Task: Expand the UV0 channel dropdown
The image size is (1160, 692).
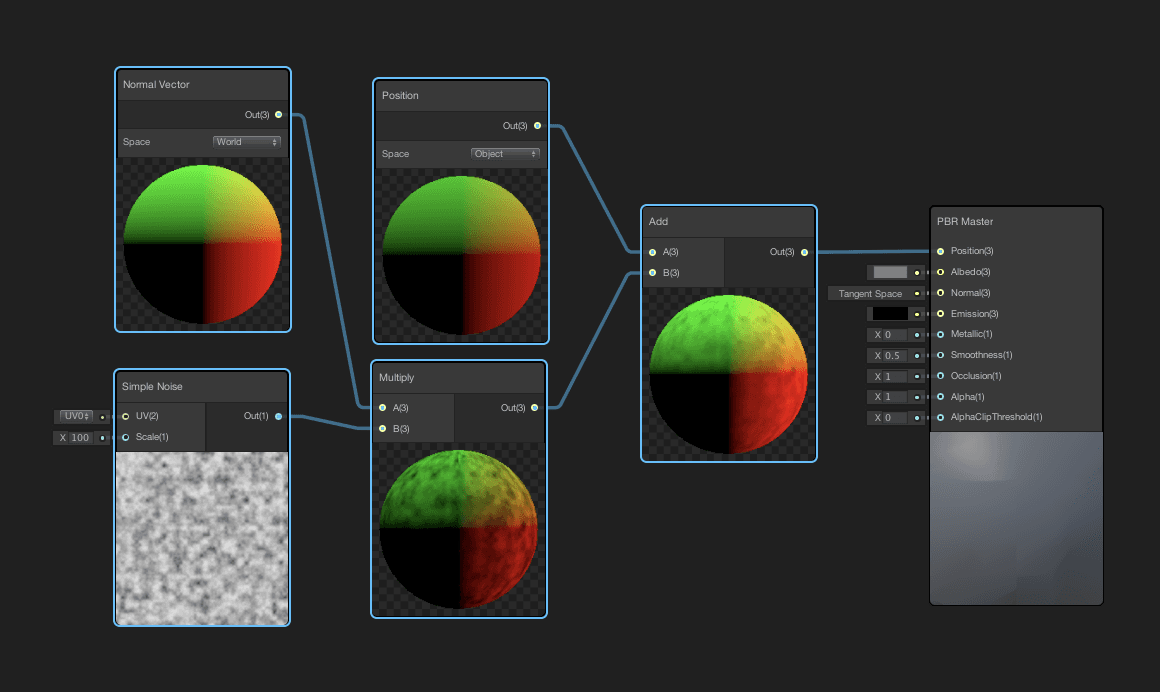Action: (76, 416)
